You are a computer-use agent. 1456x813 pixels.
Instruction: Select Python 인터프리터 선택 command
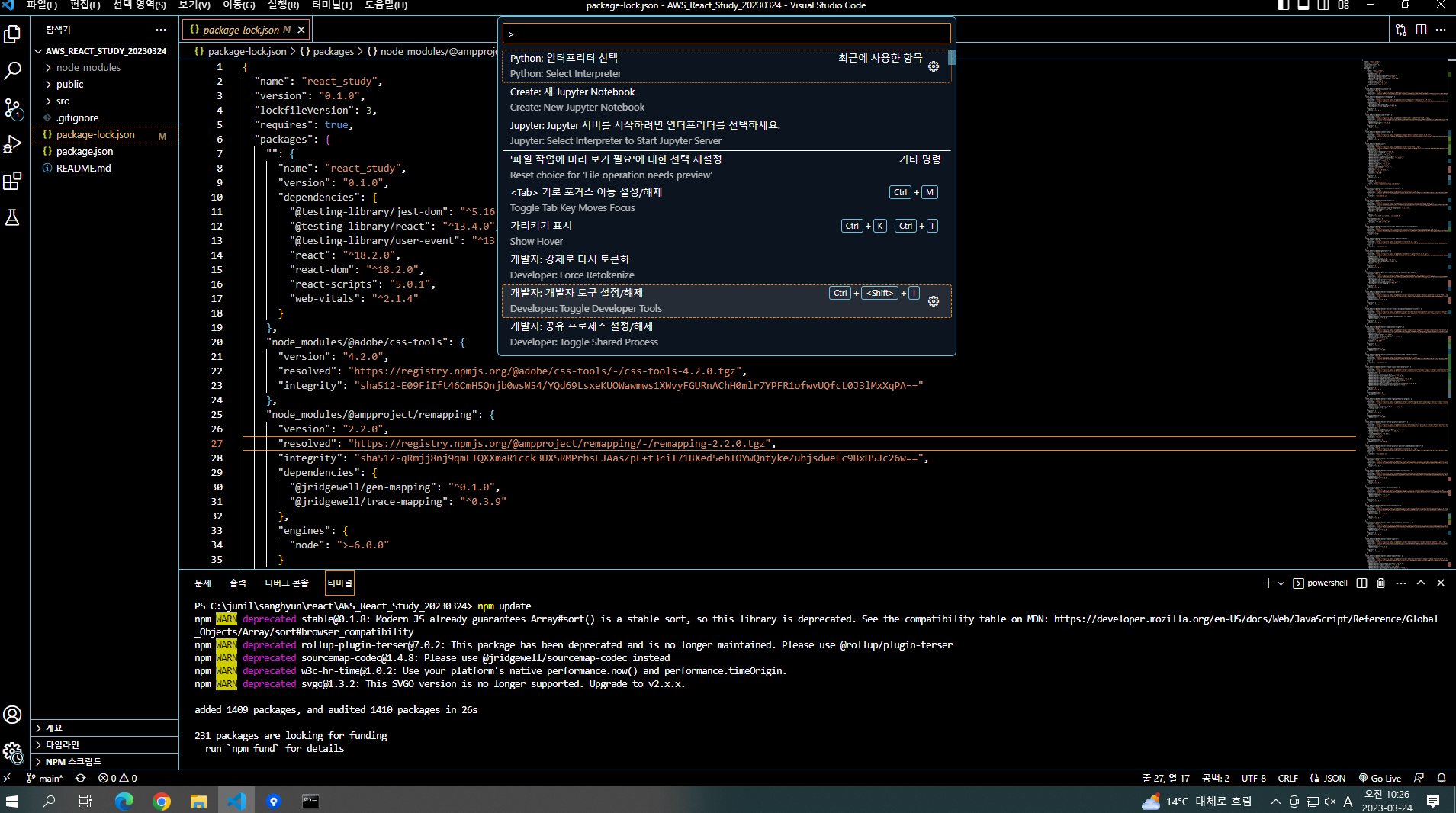(726, 66)
